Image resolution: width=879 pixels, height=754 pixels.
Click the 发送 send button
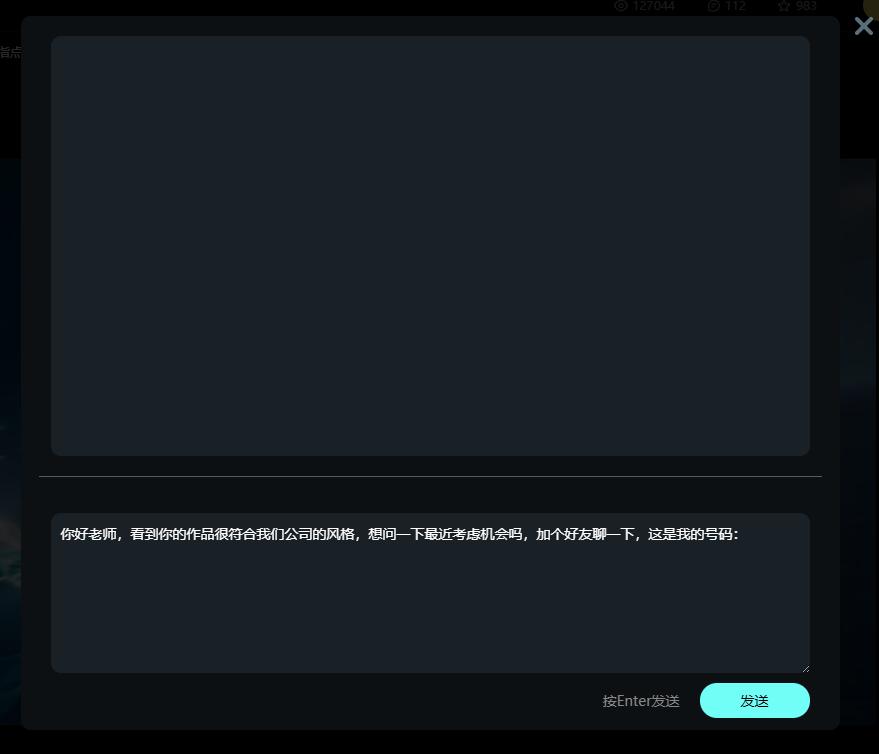(755, 700)
